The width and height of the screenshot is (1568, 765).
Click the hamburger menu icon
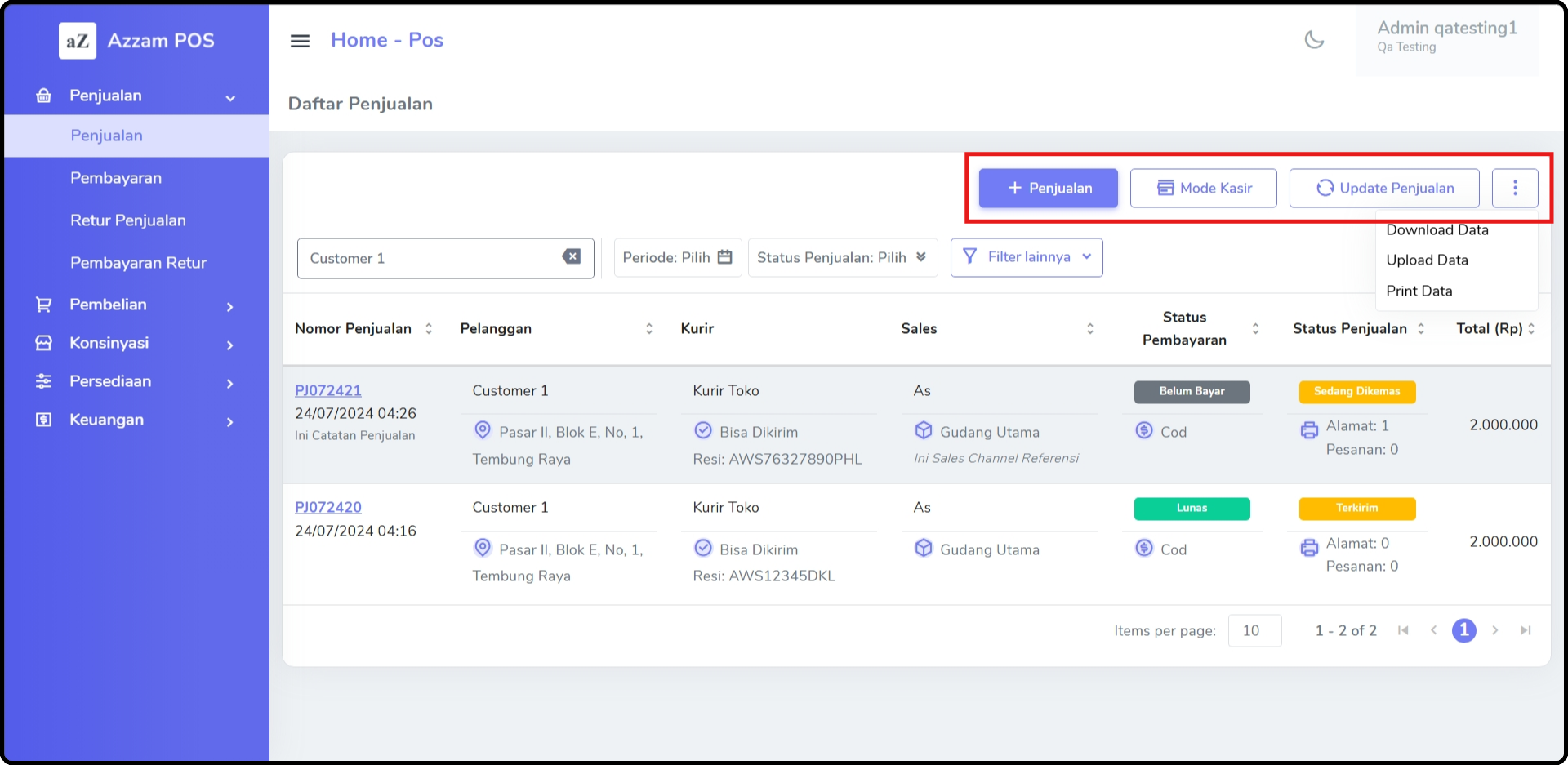[x=299, y=40]
